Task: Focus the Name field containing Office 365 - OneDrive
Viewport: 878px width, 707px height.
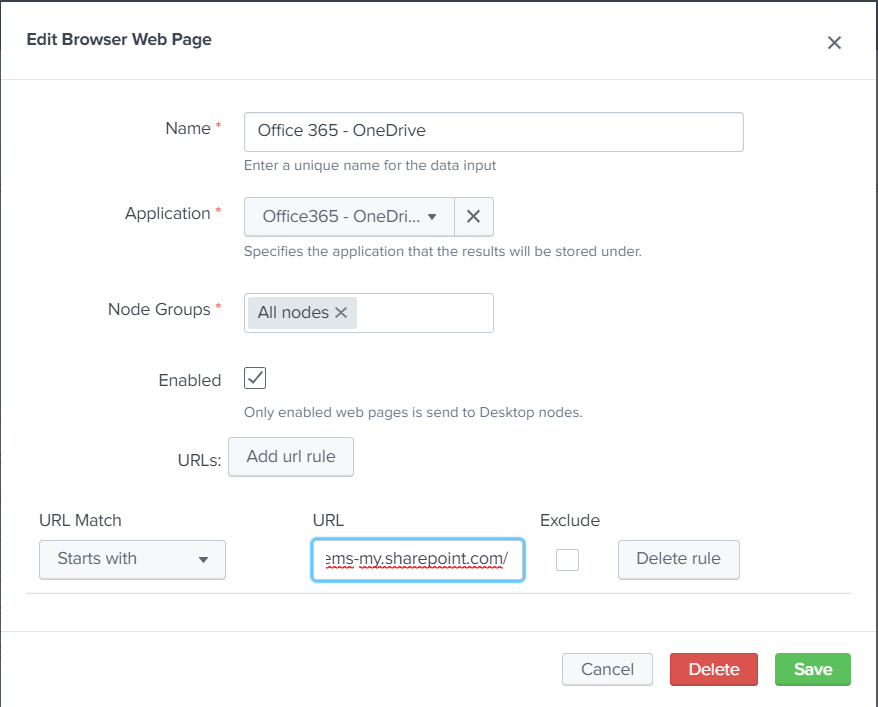Action: pos(493,131)
